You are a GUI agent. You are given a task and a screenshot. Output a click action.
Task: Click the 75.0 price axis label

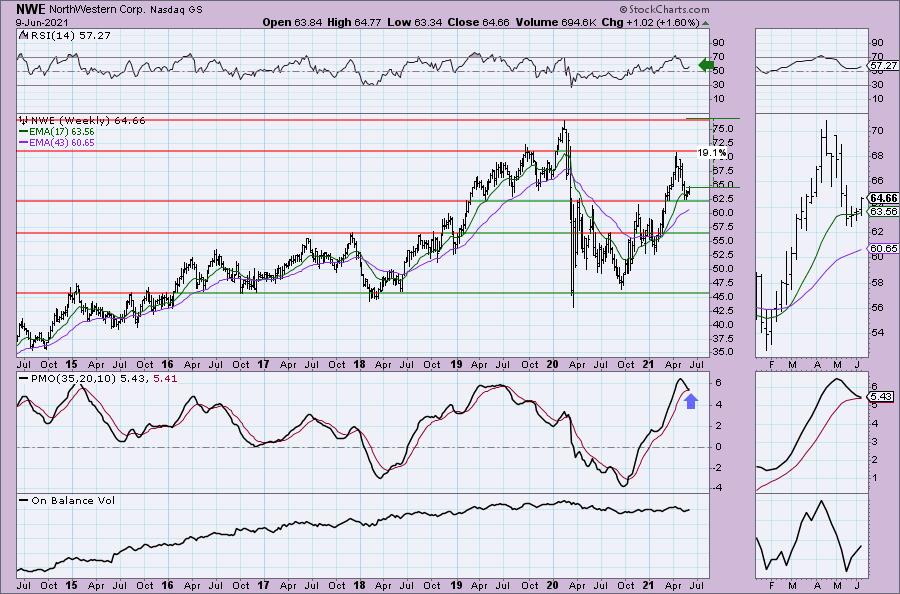[x=721, y=128]
